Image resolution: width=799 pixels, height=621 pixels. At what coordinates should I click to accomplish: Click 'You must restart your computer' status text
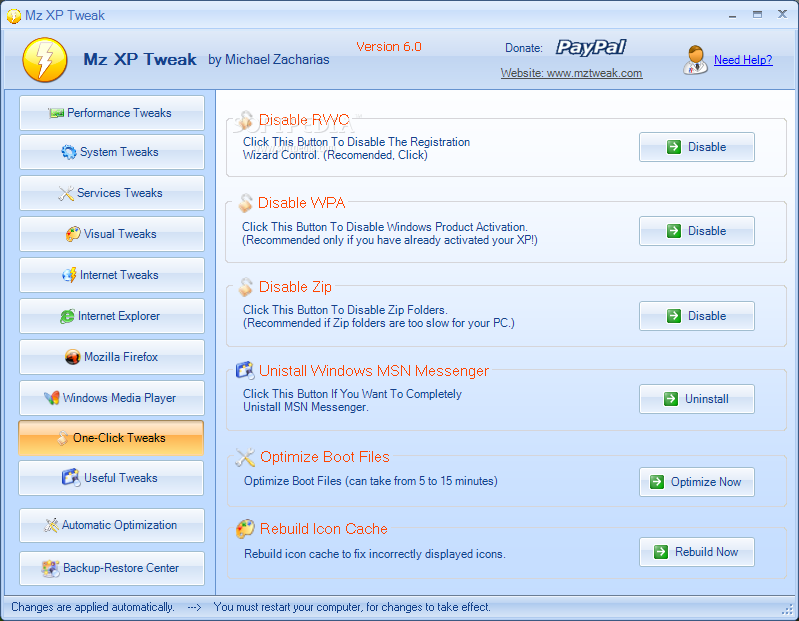pos(352,607)
